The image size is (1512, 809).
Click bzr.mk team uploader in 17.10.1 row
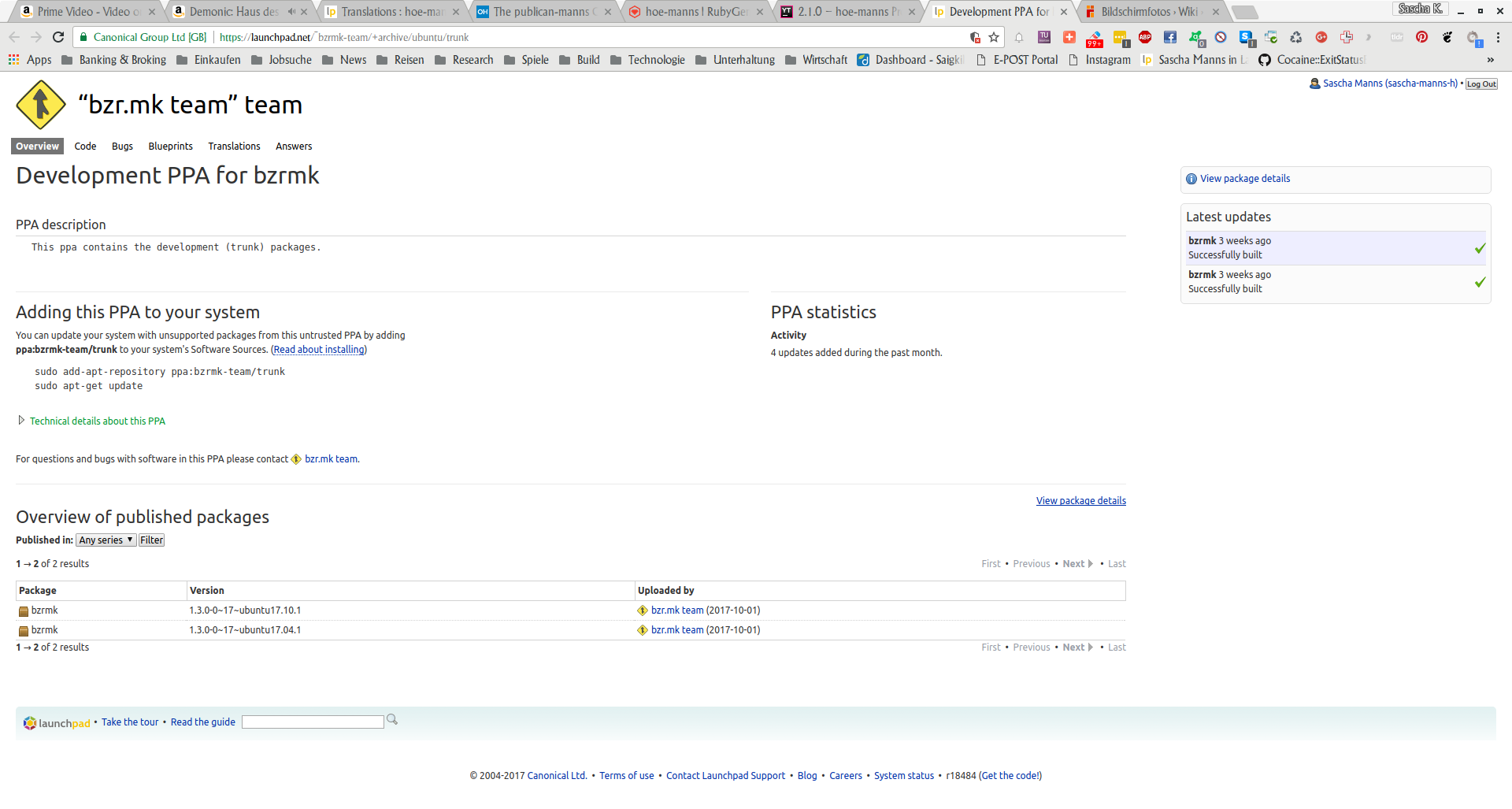pos(677,610)
